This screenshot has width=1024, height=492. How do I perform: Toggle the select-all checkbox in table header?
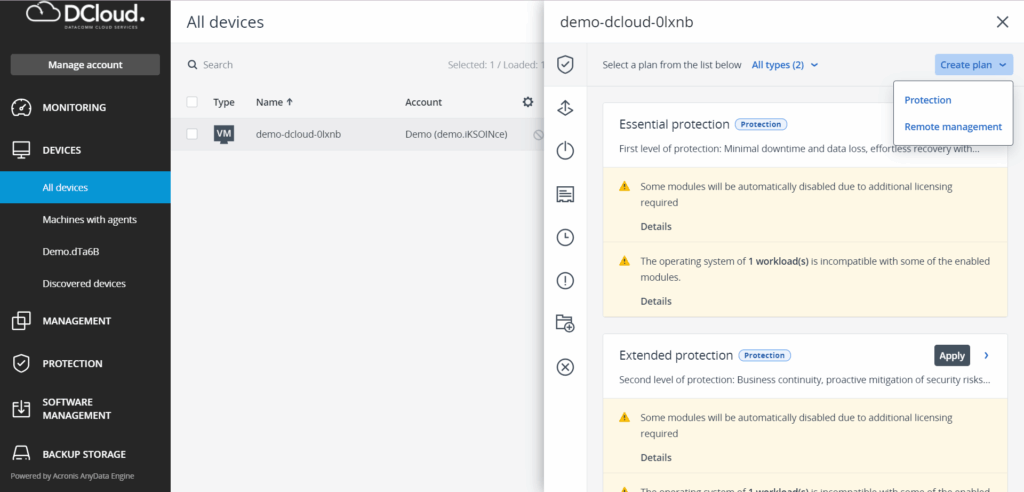click(x=192, y=102)
